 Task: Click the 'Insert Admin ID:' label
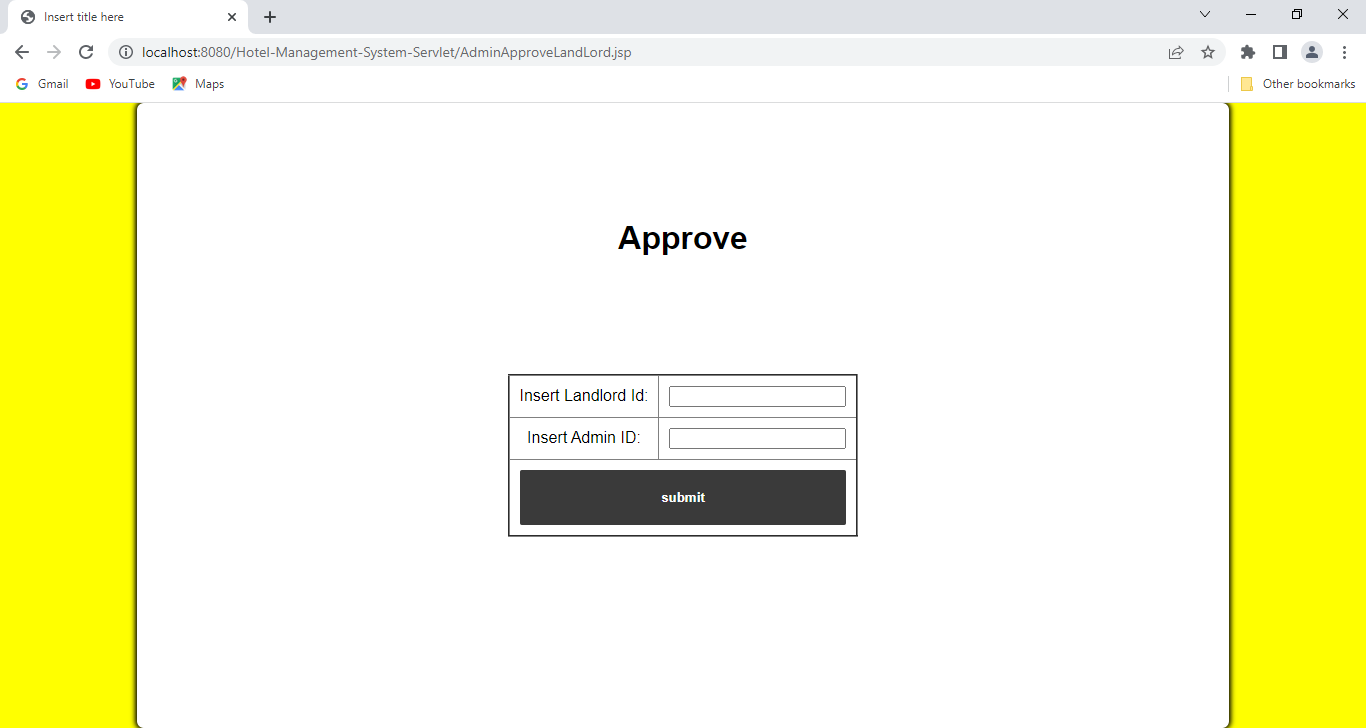[x=584, y=438]
